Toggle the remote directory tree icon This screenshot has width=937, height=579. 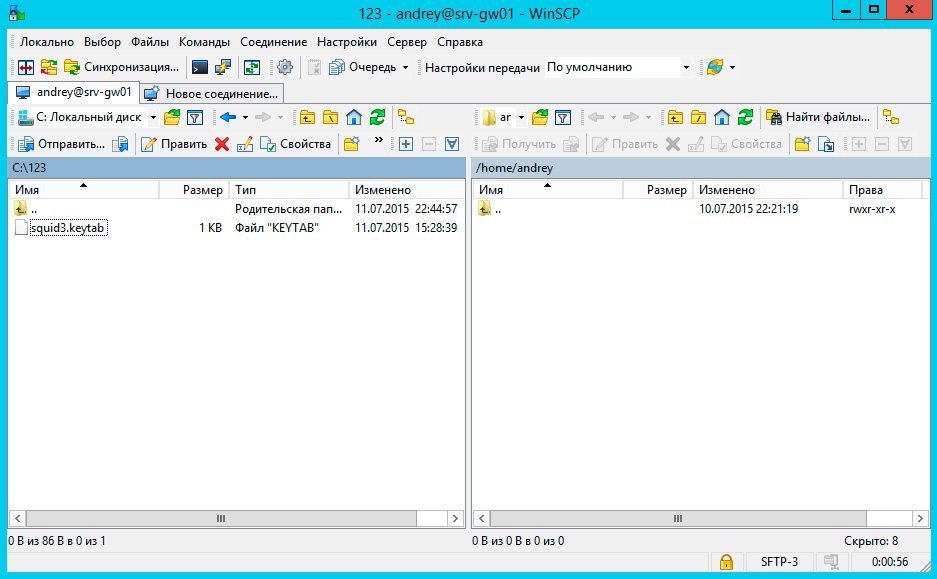891,118
